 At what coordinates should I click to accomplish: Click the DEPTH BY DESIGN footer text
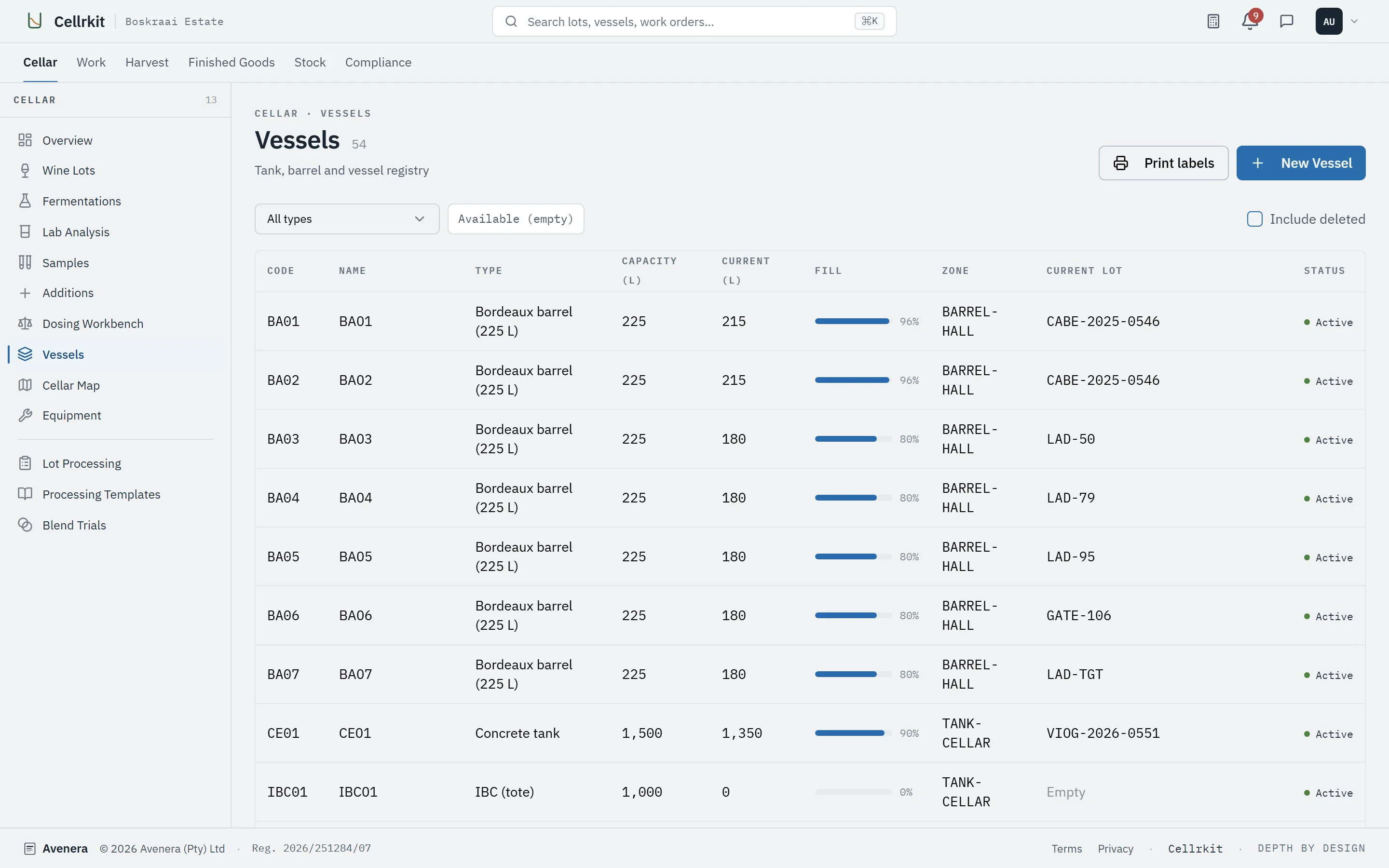[x=1311, y=849]
